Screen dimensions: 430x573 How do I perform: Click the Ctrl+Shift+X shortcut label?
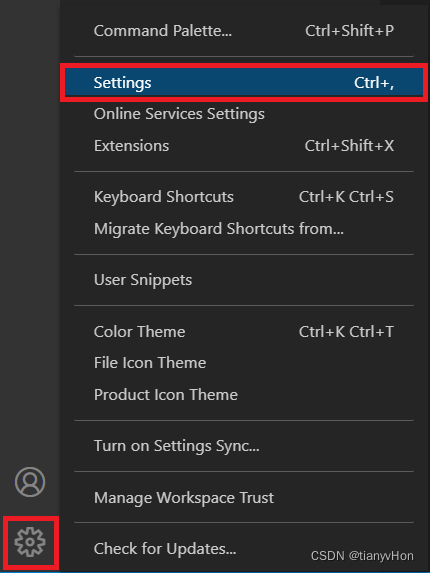(349, 146)
